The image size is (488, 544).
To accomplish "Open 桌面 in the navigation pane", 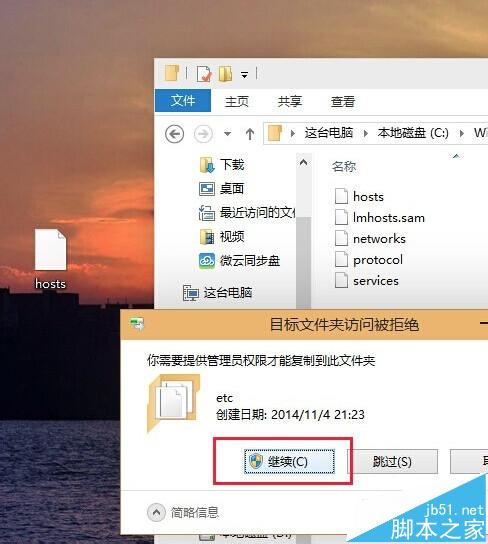I will click(222, 188).
